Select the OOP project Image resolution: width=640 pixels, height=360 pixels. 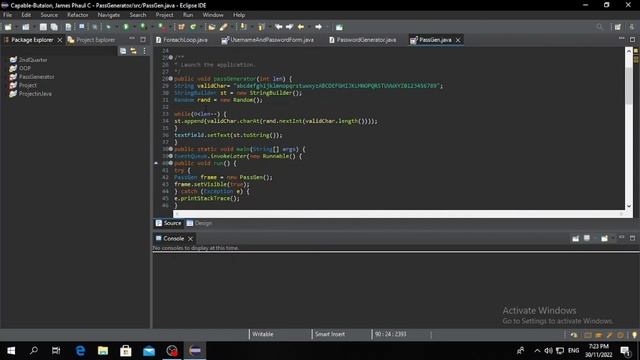(20, 68)
